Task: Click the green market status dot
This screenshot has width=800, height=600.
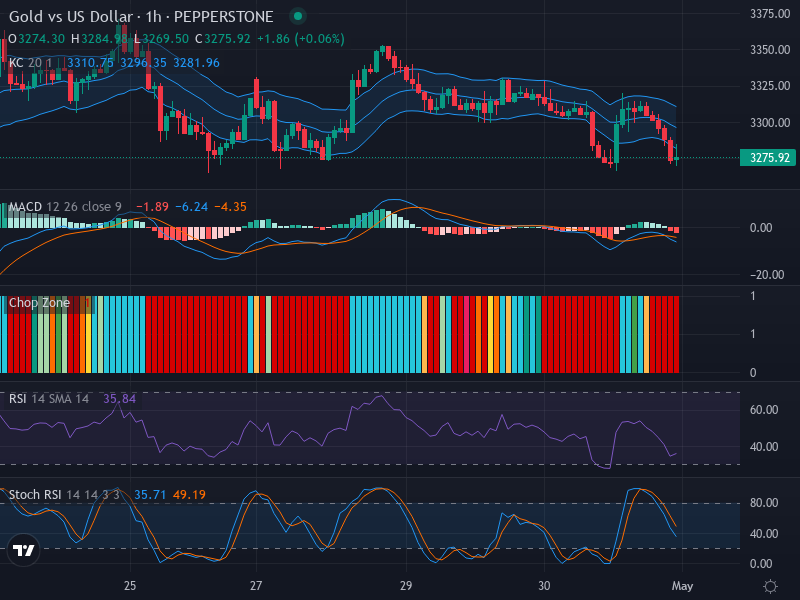Action: (298, 16)
